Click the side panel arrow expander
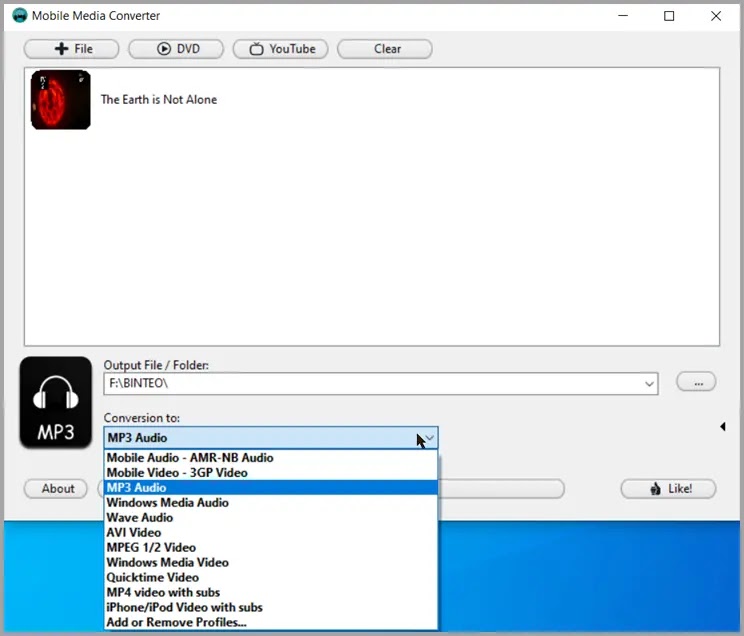This screenshot has width=744, height=636. 723,426
